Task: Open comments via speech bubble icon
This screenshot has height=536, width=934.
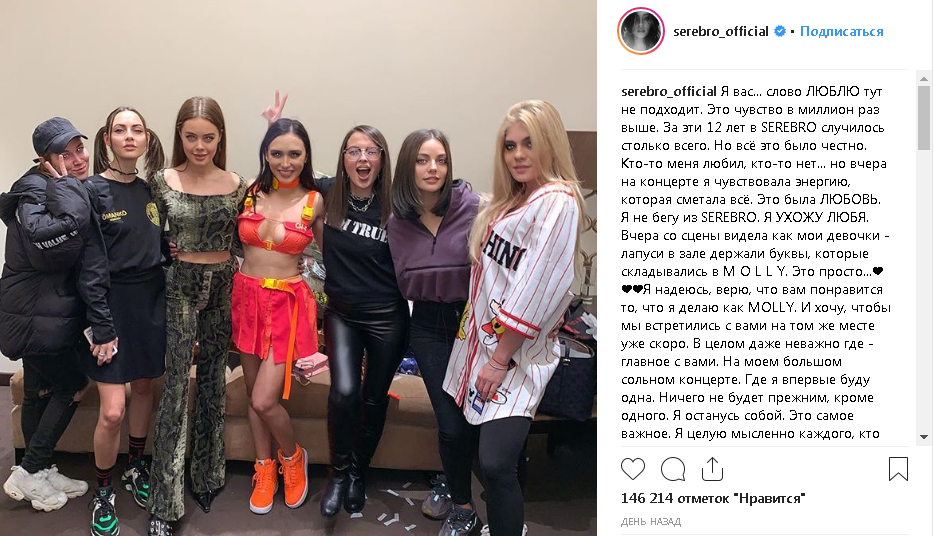Action: pos(673,469)
